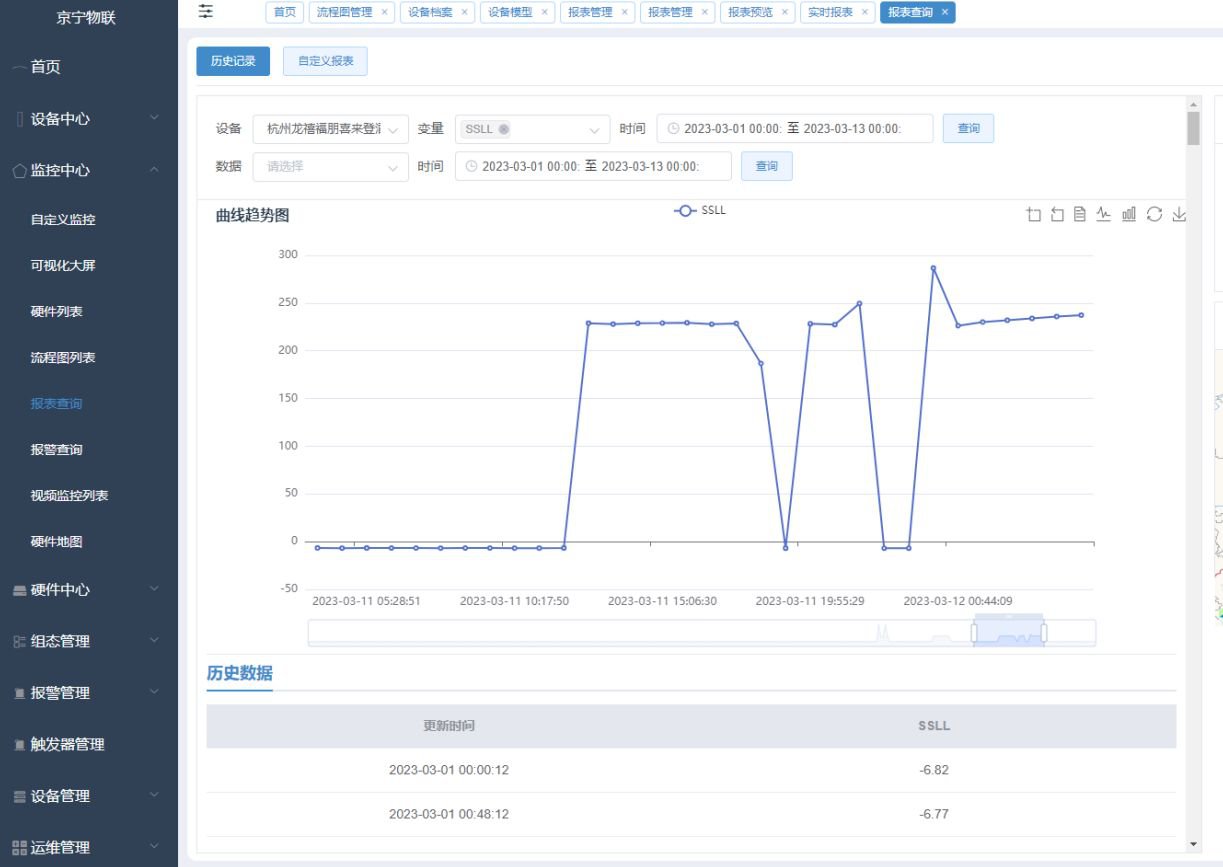This screenshot has width=1223, height=867.
Task: Click 查询 button beside the variable time range
Action: point(968,129)
